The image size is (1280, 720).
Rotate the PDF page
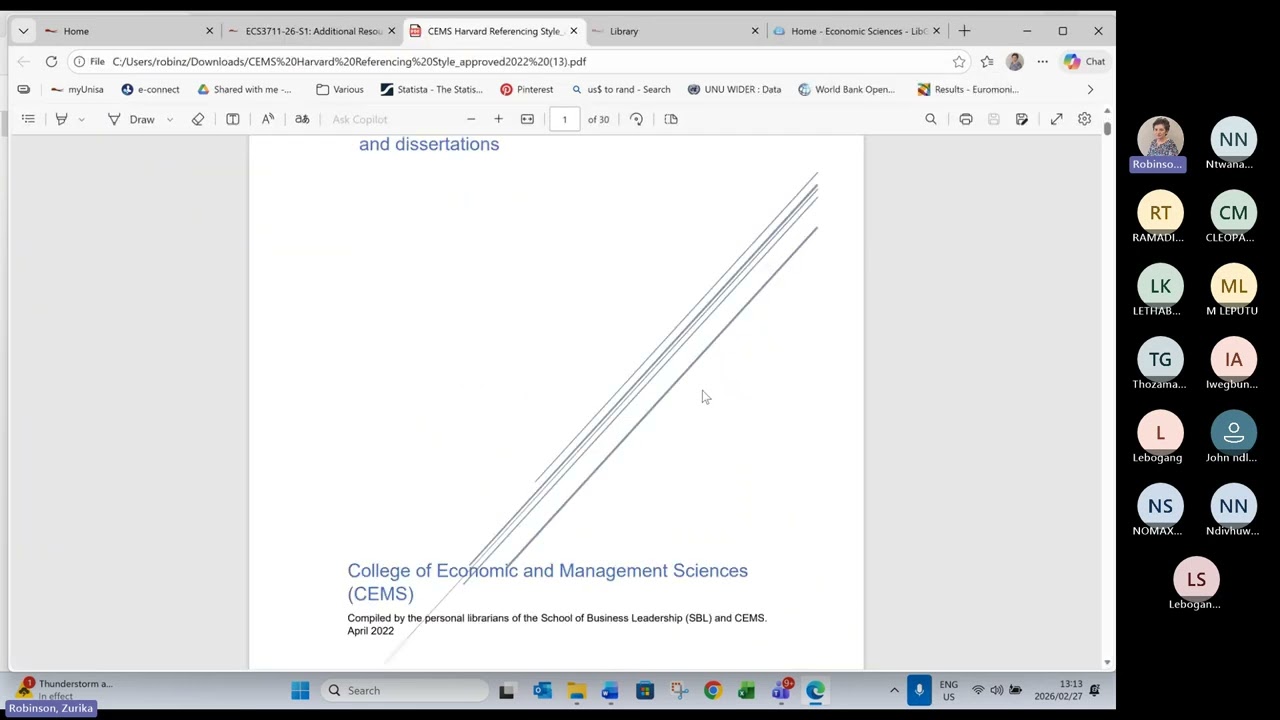click(636, 119)
